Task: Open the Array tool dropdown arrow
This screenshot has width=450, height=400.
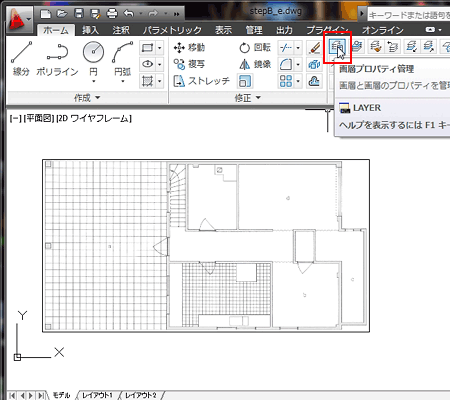Action: pos(298,81)
